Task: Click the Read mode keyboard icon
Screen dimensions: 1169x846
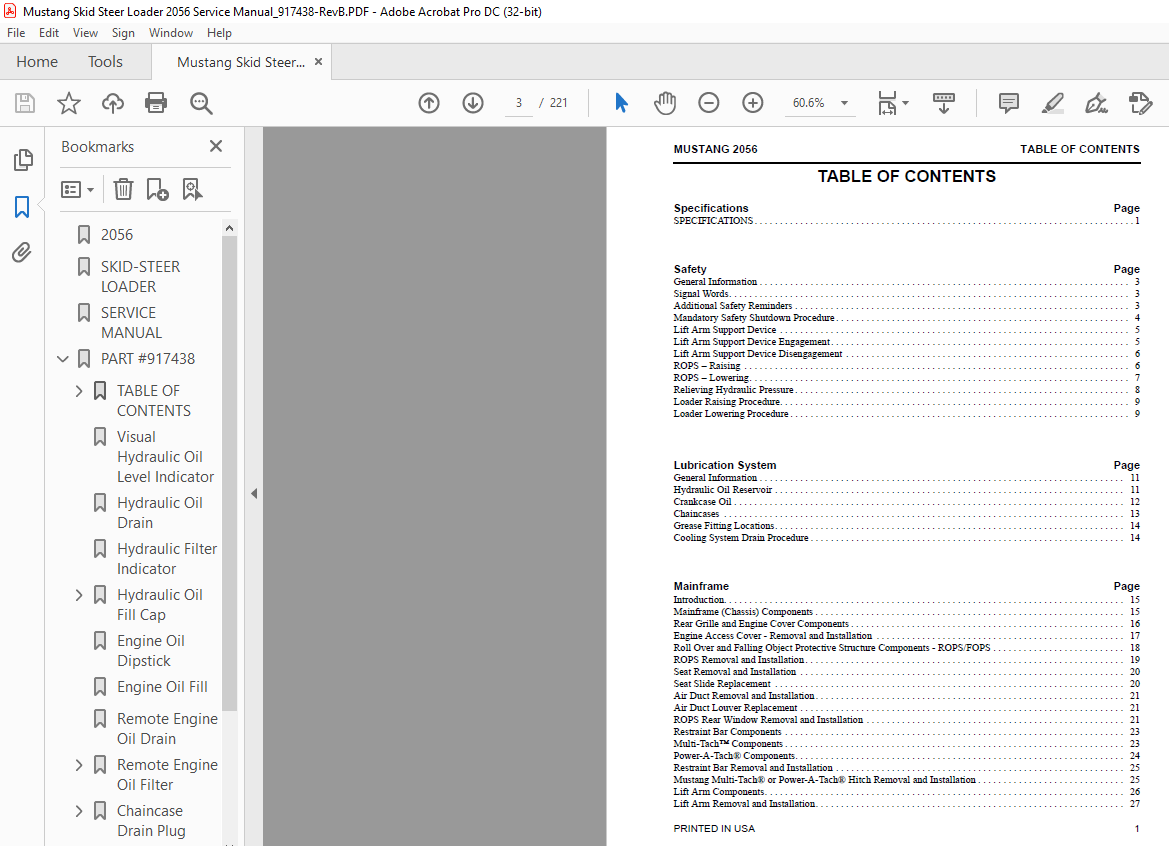Action: [x=944, y=103]
